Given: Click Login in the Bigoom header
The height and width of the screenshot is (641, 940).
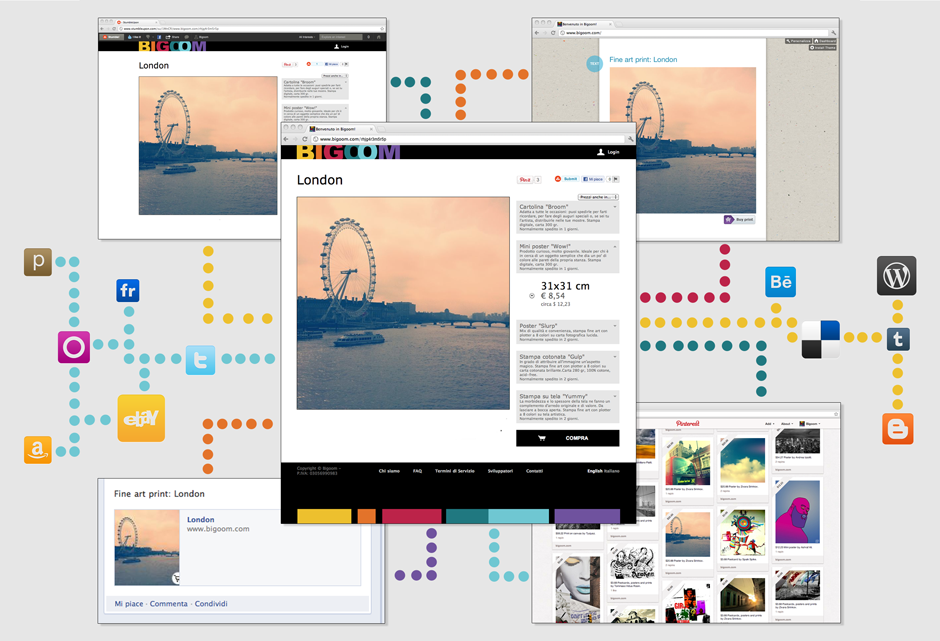Looking at the screenshot, I should pos(608,152).
